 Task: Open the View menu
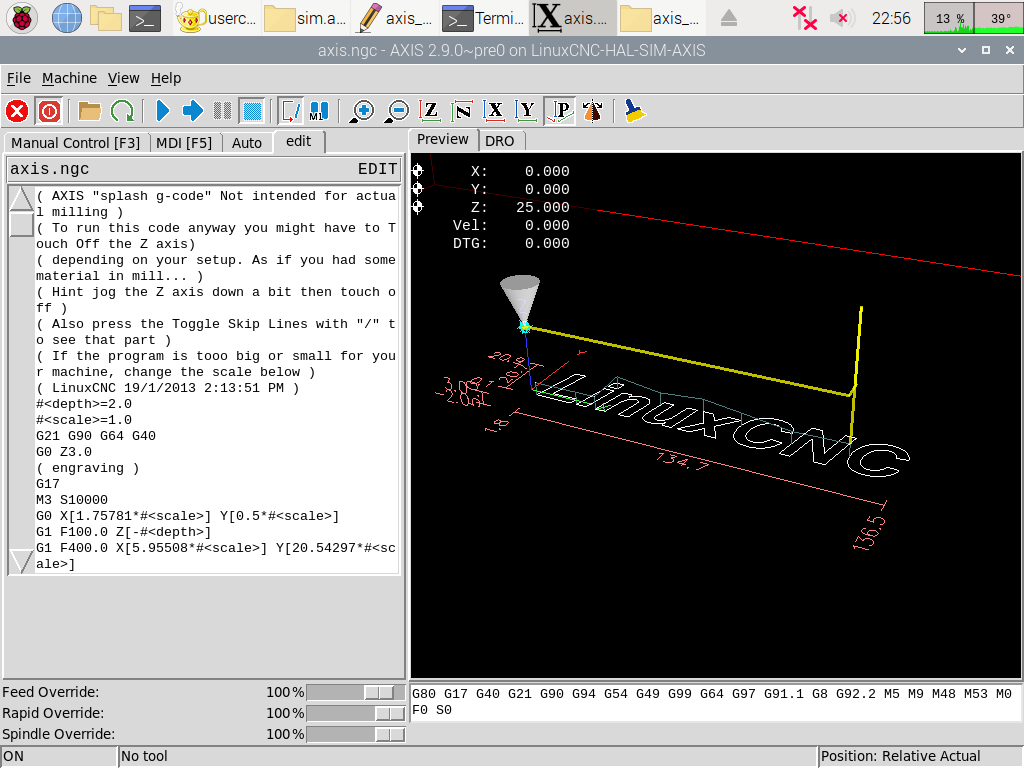click(x=123, y=78)
